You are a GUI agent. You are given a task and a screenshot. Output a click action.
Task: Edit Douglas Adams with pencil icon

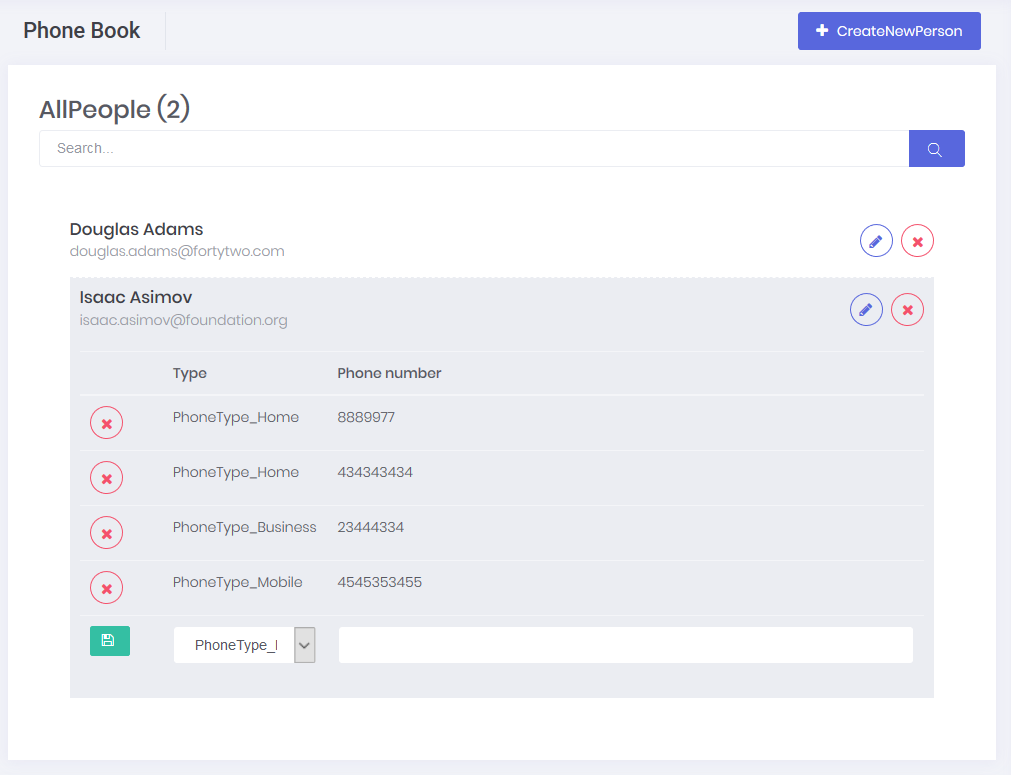click(876, 241)
